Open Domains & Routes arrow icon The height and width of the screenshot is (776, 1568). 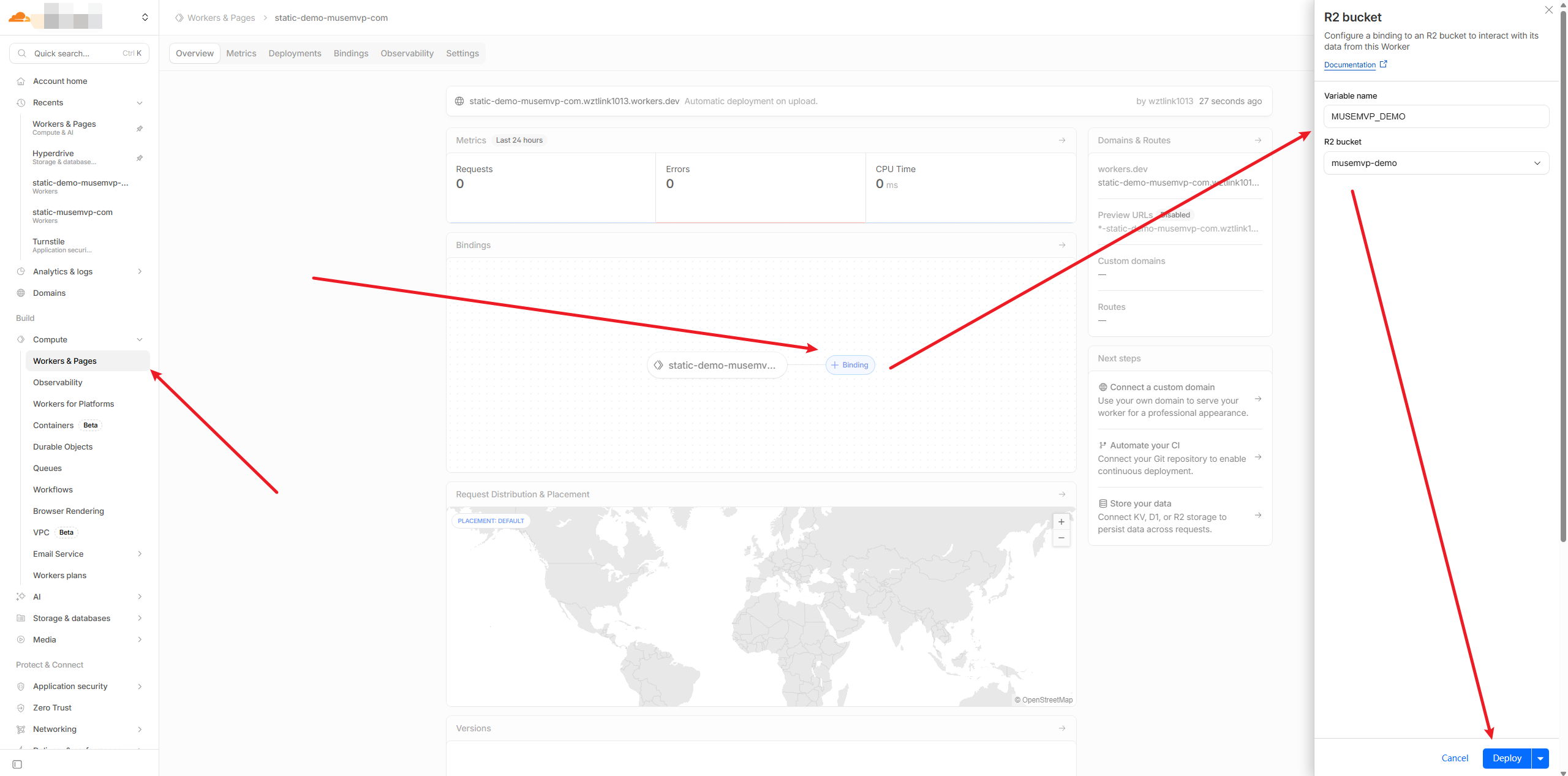coord(1258,140)
